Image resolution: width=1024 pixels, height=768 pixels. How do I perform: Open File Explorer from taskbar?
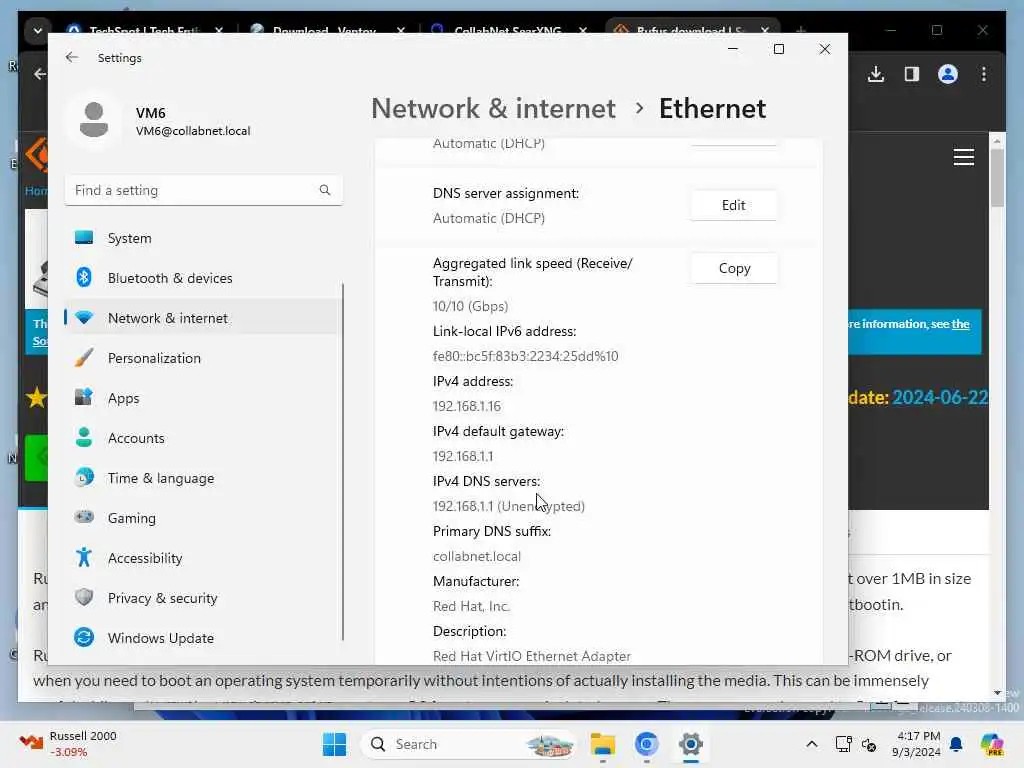602,744
